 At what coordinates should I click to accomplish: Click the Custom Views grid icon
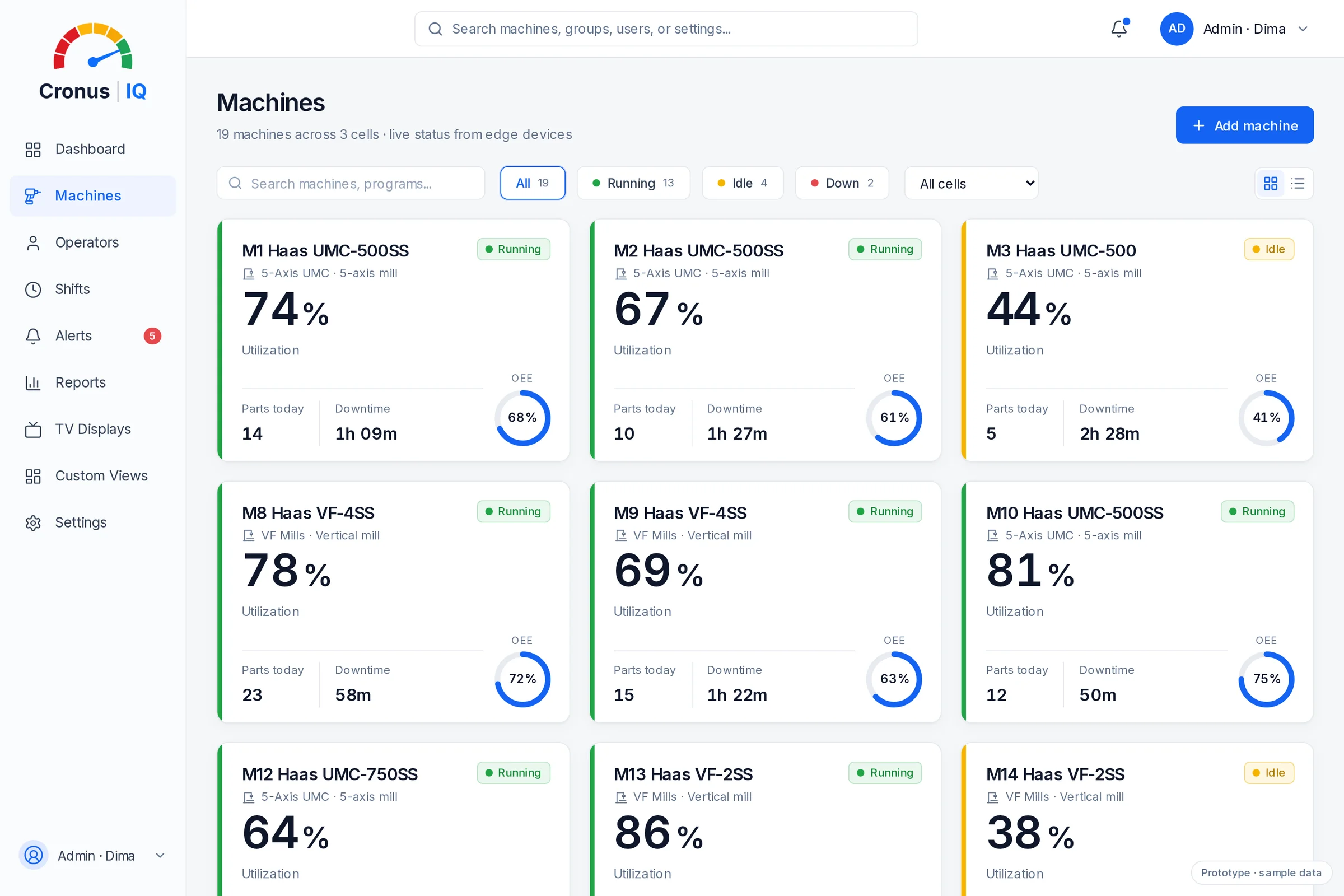[33, 476]
